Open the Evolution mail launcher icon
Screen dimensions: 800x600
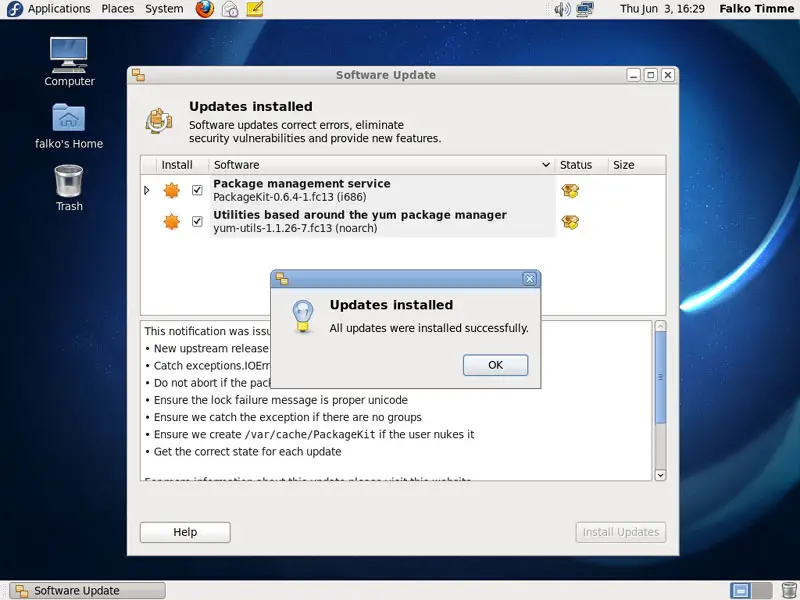(230, 9)
